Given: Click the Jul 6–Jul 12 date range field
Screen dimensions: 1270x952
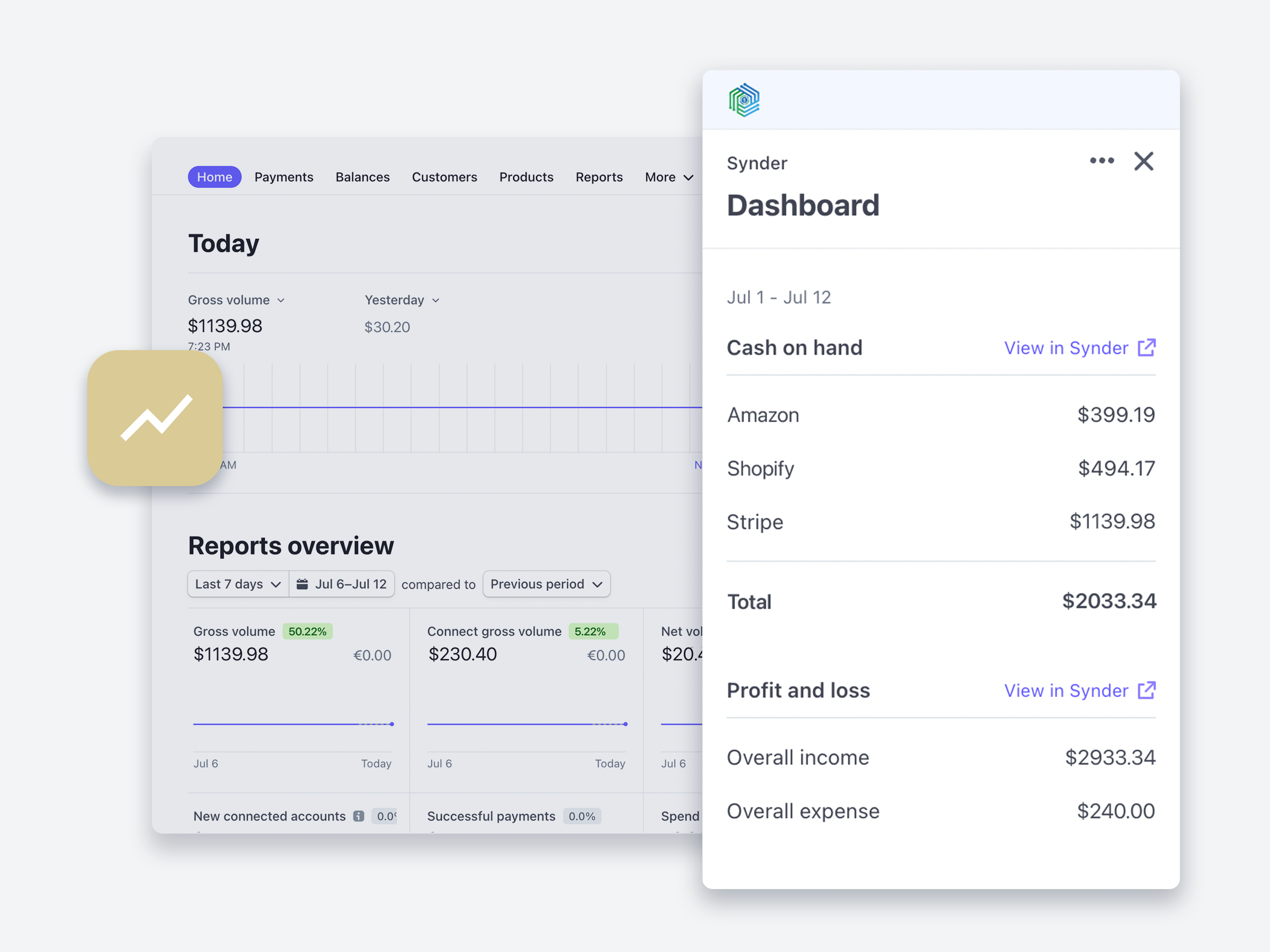Looking at the screenshot, I should point(350,583).
